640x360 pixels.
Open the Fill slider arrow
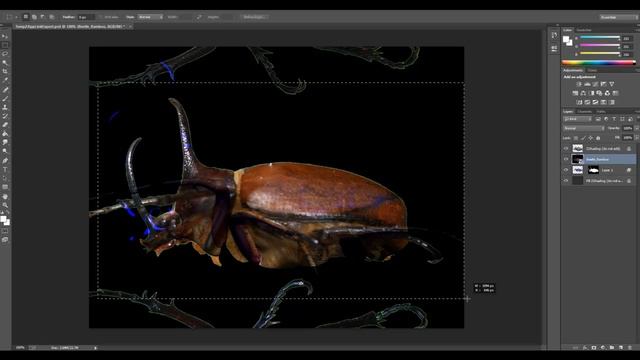click(637, 138)
